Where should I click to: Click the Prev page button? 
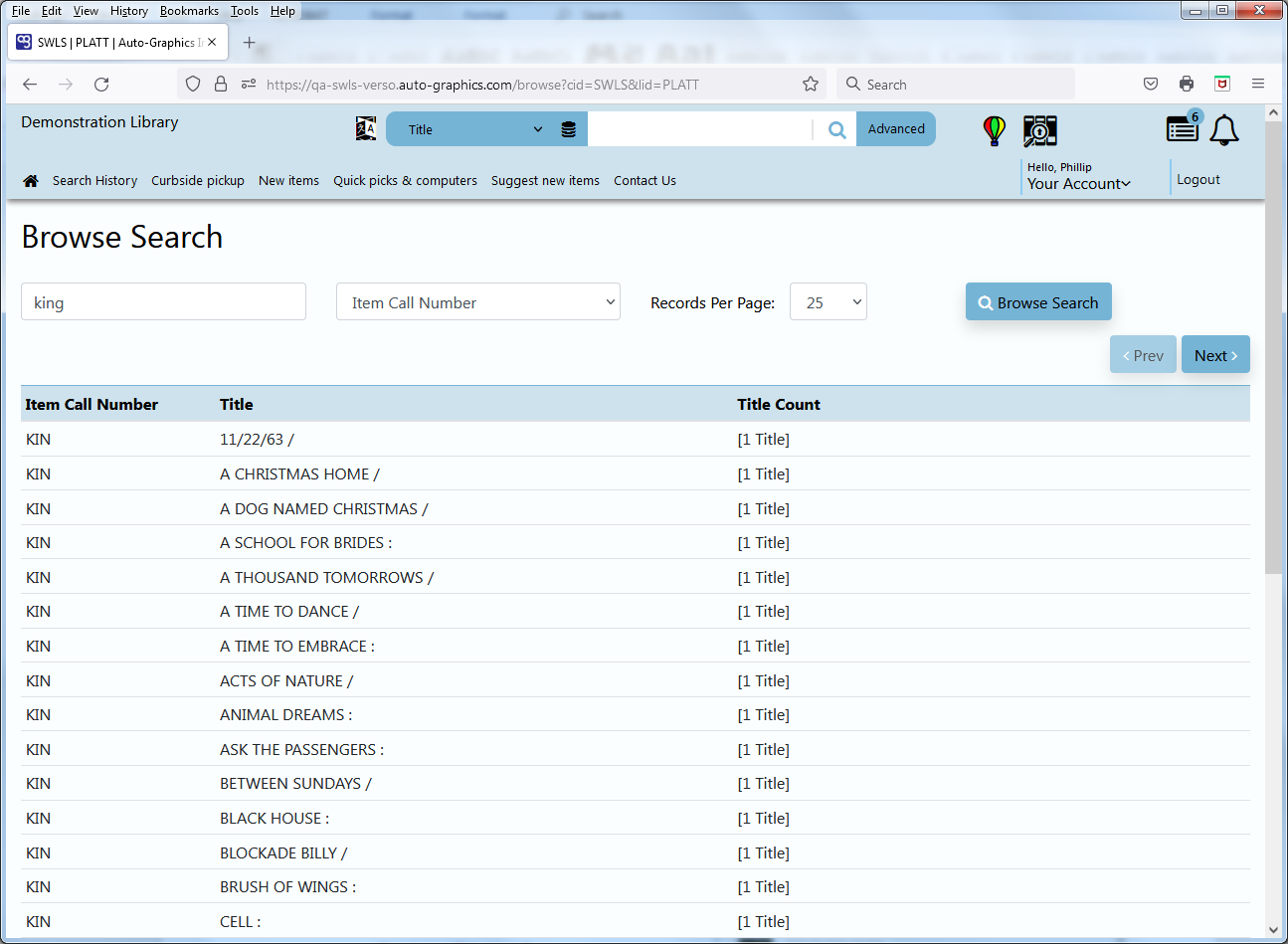1143,355
